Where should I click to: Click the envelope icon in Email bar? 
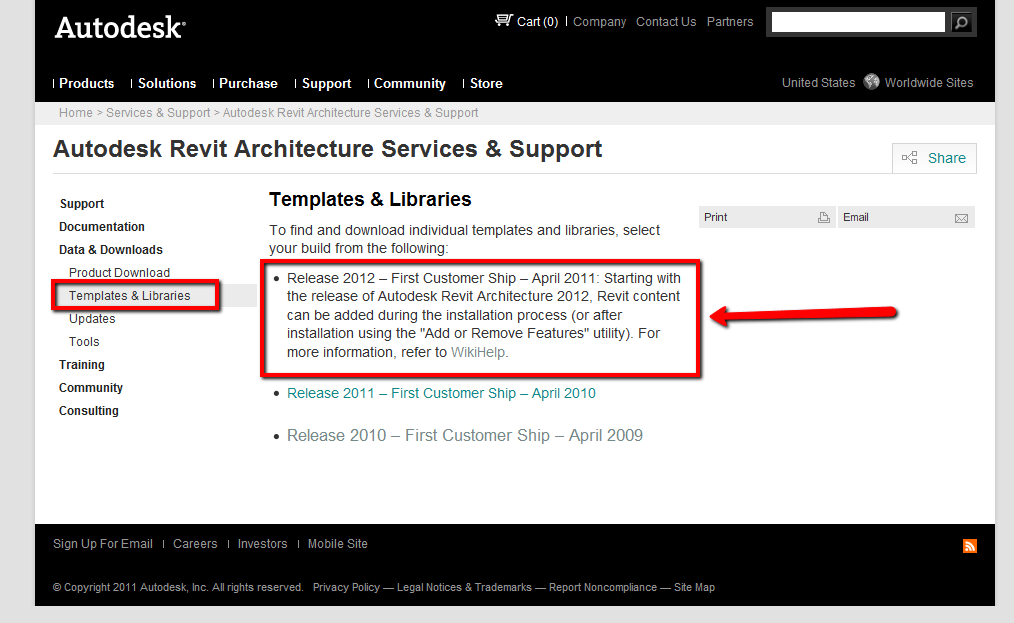pyautogui.click(x=961, y=218)
